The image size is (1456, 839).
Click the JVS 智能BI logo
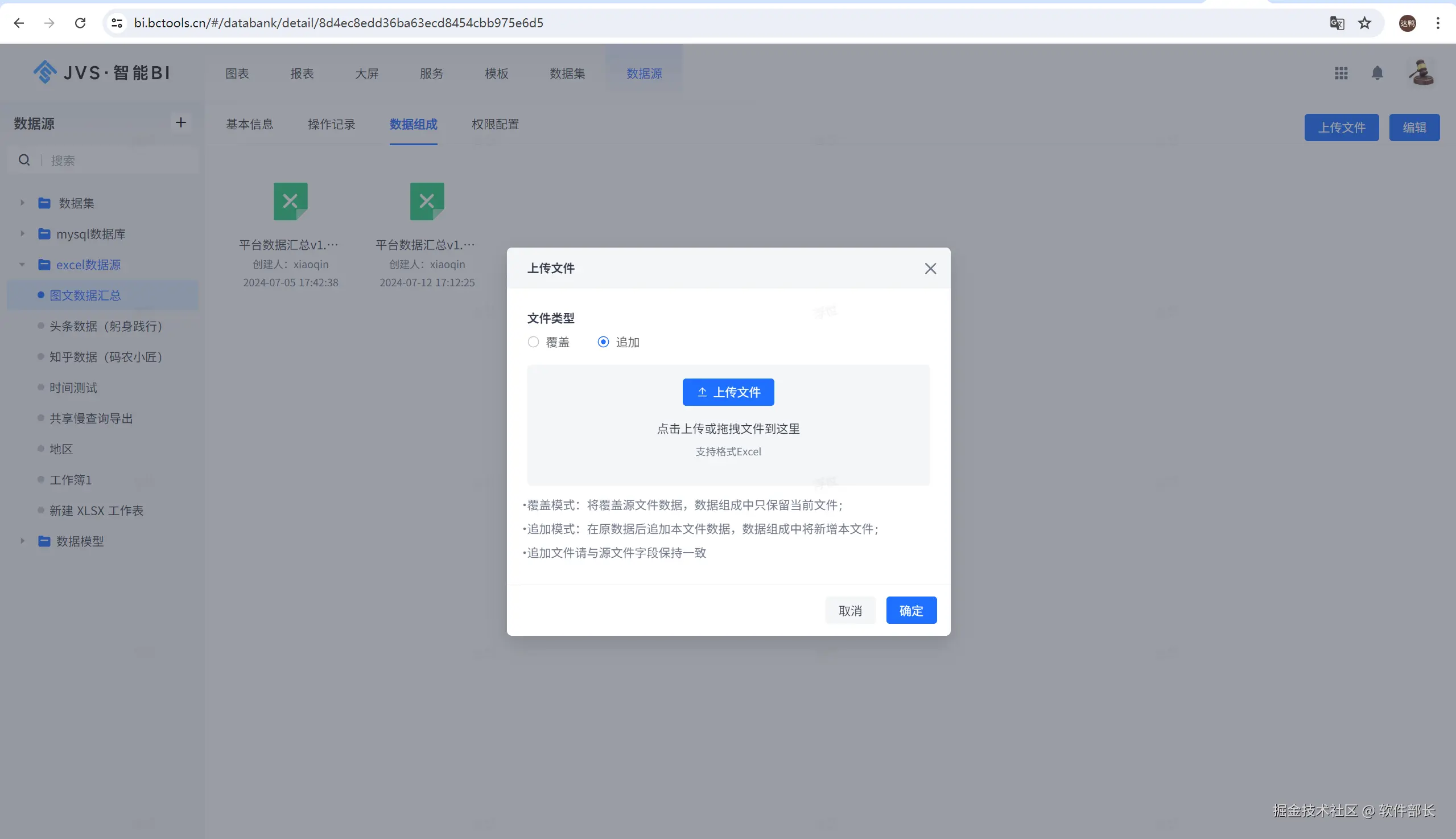tap(102, 73)
